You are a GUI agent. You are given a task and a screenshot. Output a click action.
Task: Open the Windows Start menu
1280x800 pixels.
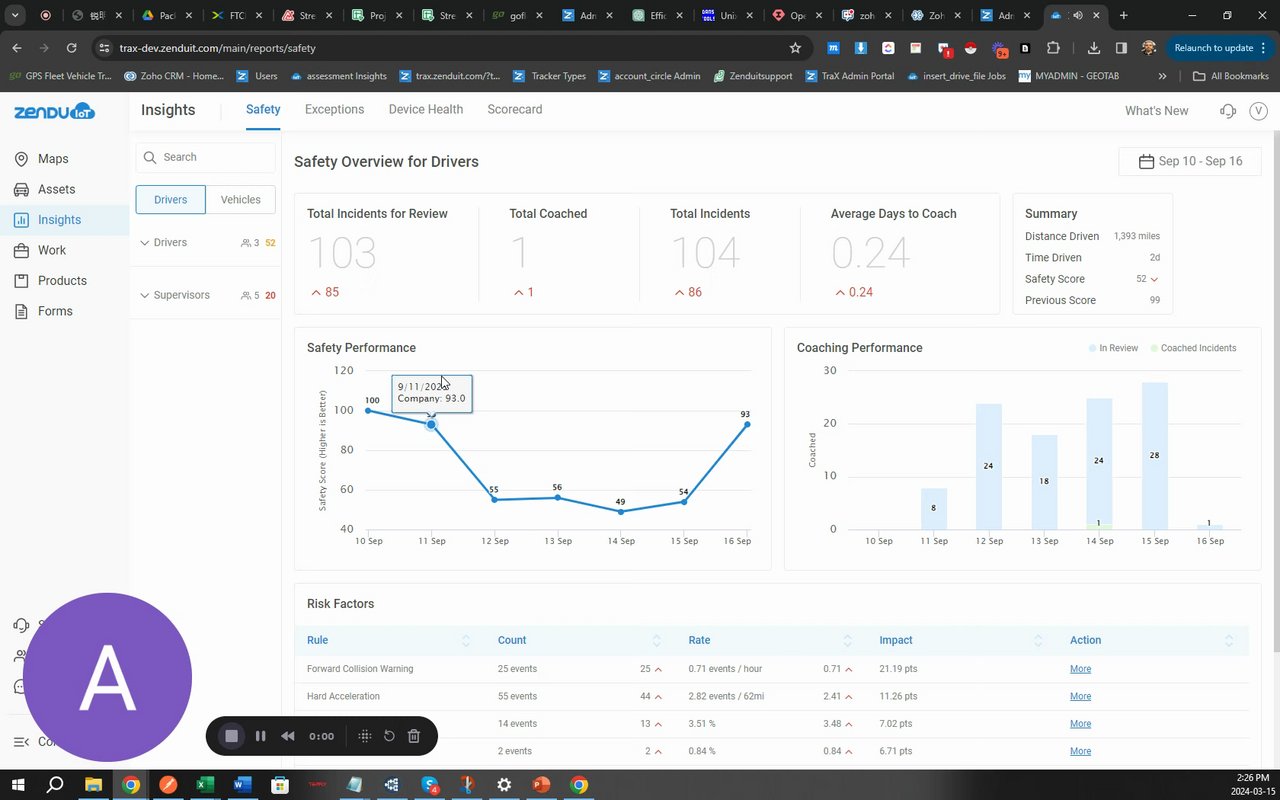[19, 785]
